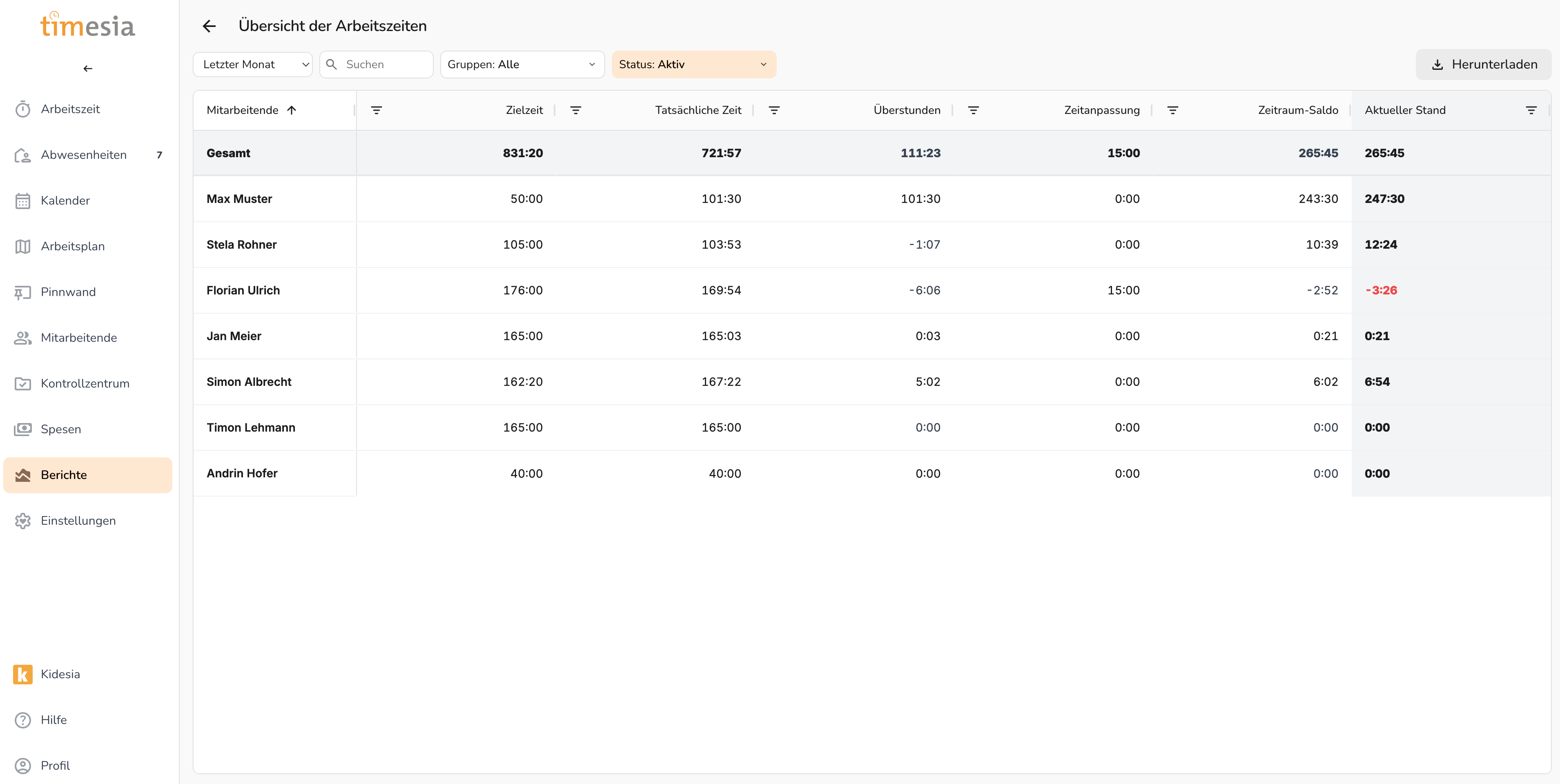Screen dimensions: 1560x784
Task: Click the back arrow beside the page title
Action: [209, 26]
